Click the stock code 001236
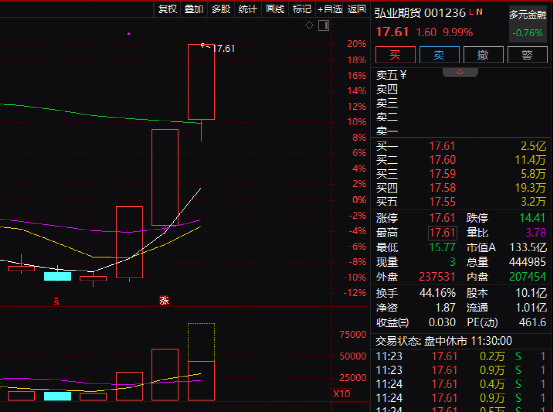 click(x=445, y=13)
